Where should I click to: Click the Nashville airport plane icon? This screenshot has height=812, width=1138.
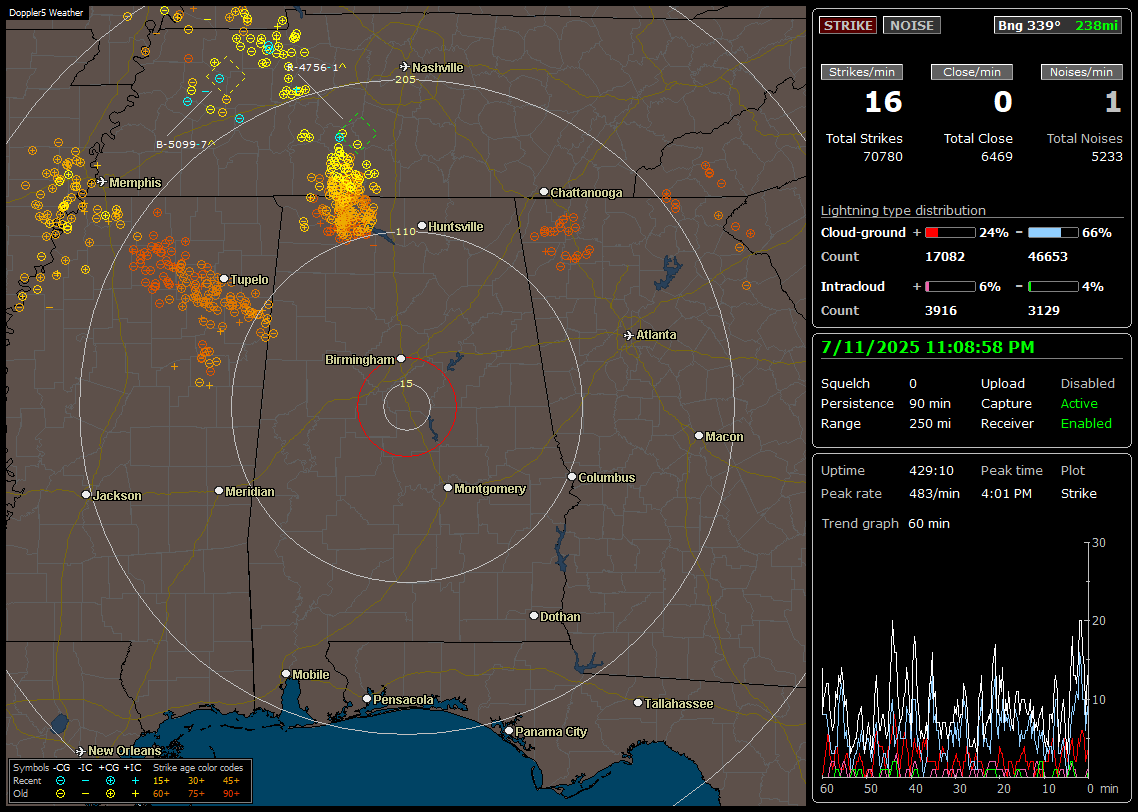[405, 67]
